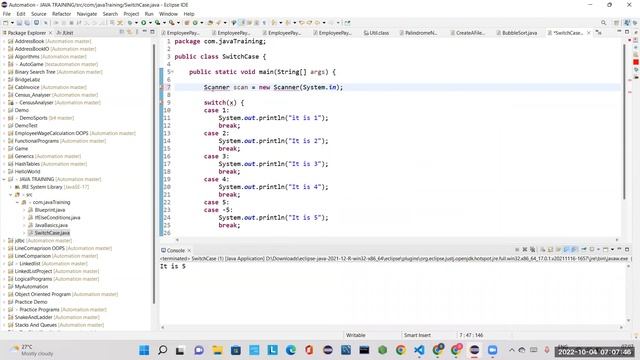Click Collapse All icon in Package Explorer
The width and height of the screenshot is (640, 360).
[x=122, y=32]
